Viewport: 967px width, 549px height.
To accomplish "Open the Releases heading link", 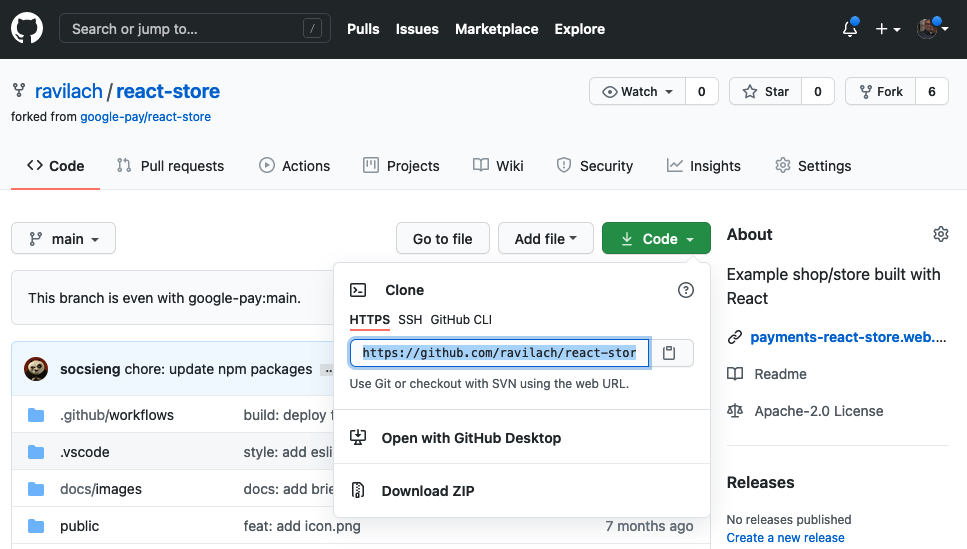I will [x=760, y=482].
